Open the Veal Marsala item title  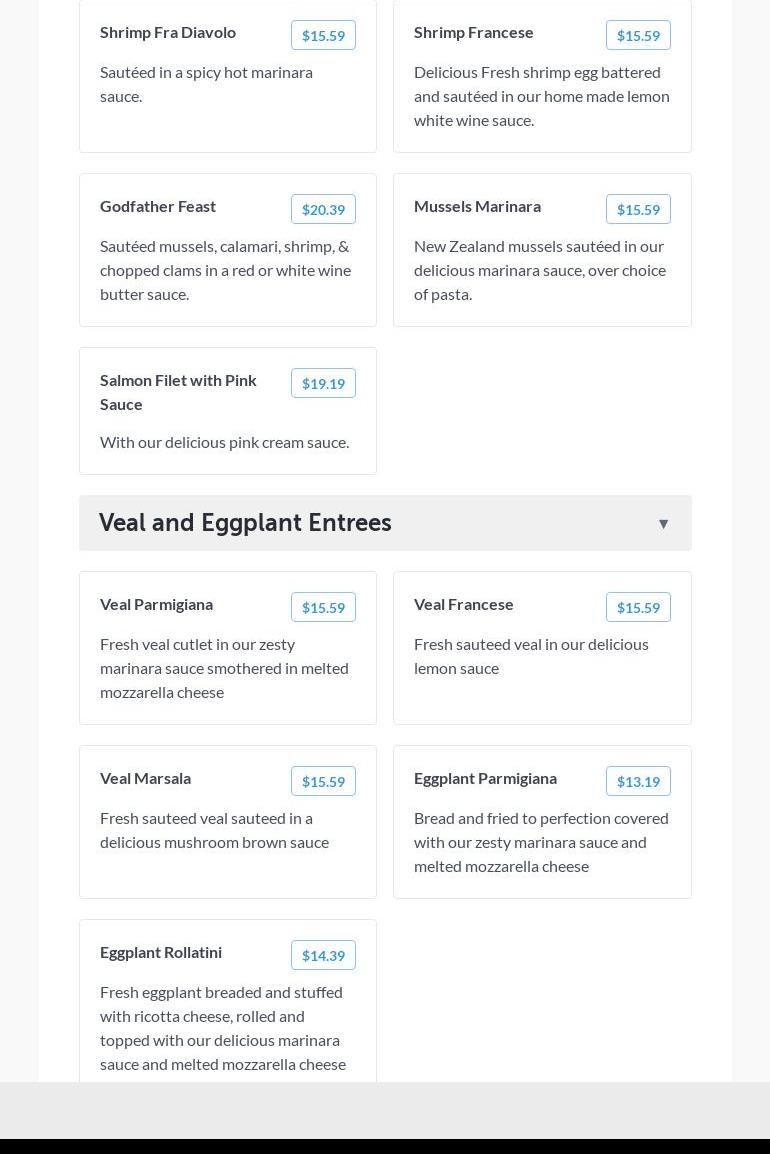pyautogui.click(x=145, y=778)
